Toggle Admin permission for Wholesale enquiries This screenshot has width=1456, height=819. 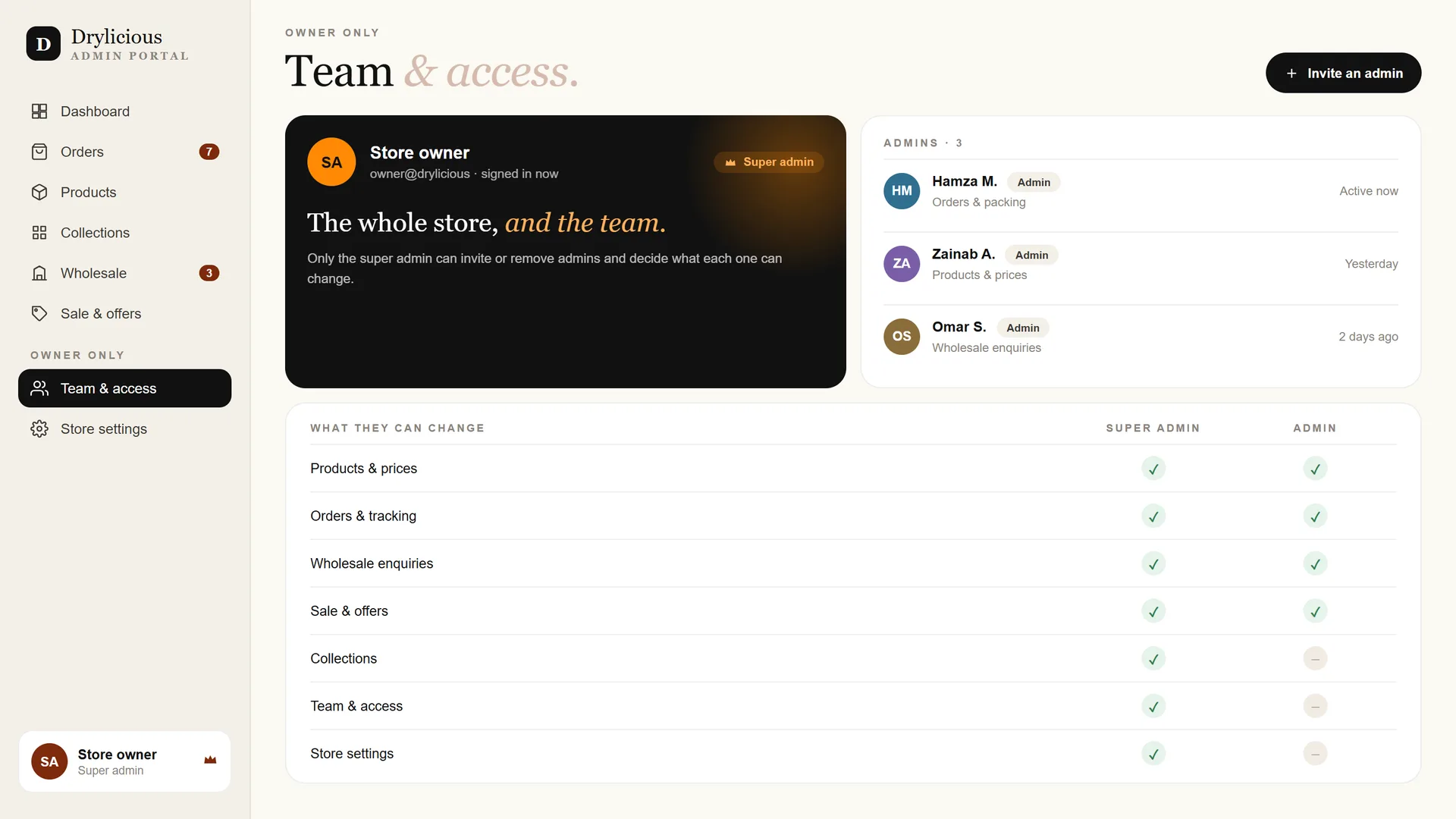point(1315,563)
